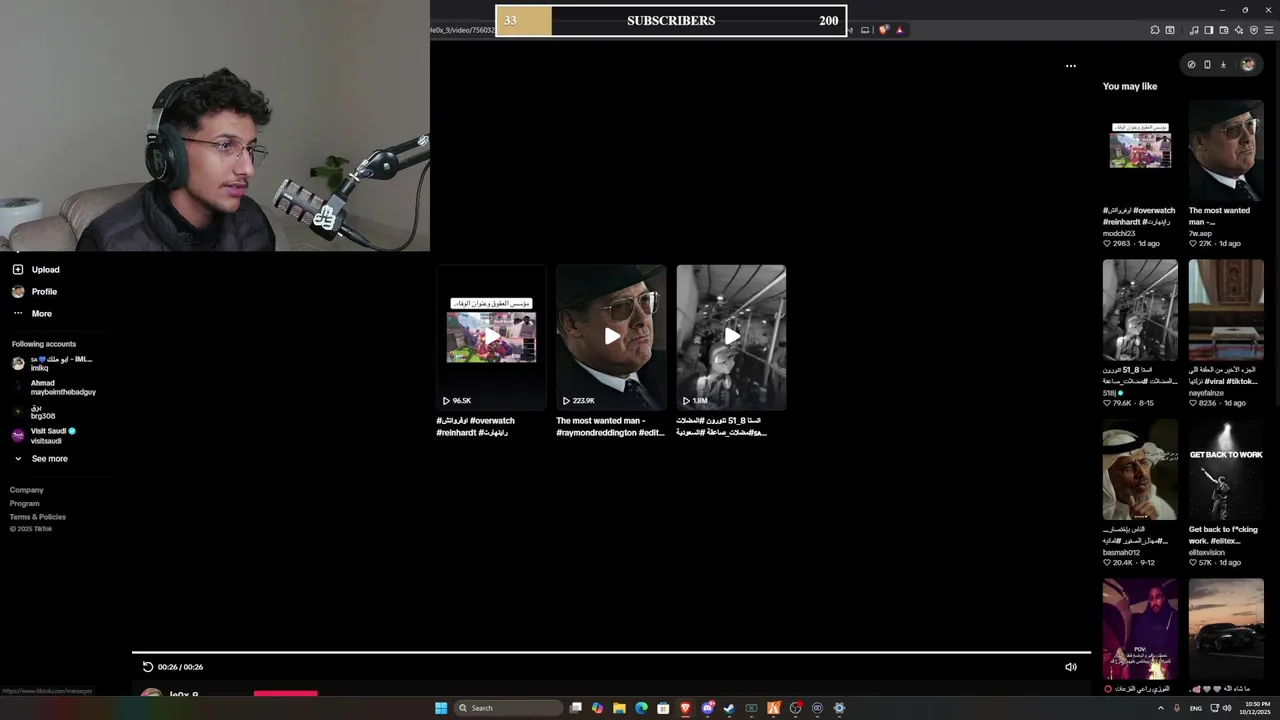Open the volume speaker tray icon
Image resolution: width=1280 pixels, height=720 pixels.
coord(1227,708)
